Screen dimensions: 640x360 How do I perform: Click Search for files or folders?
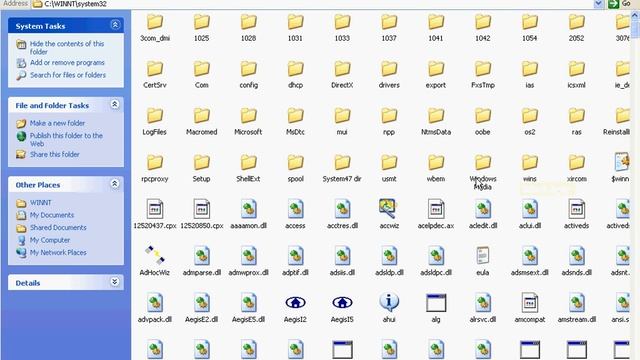point(68,75)
